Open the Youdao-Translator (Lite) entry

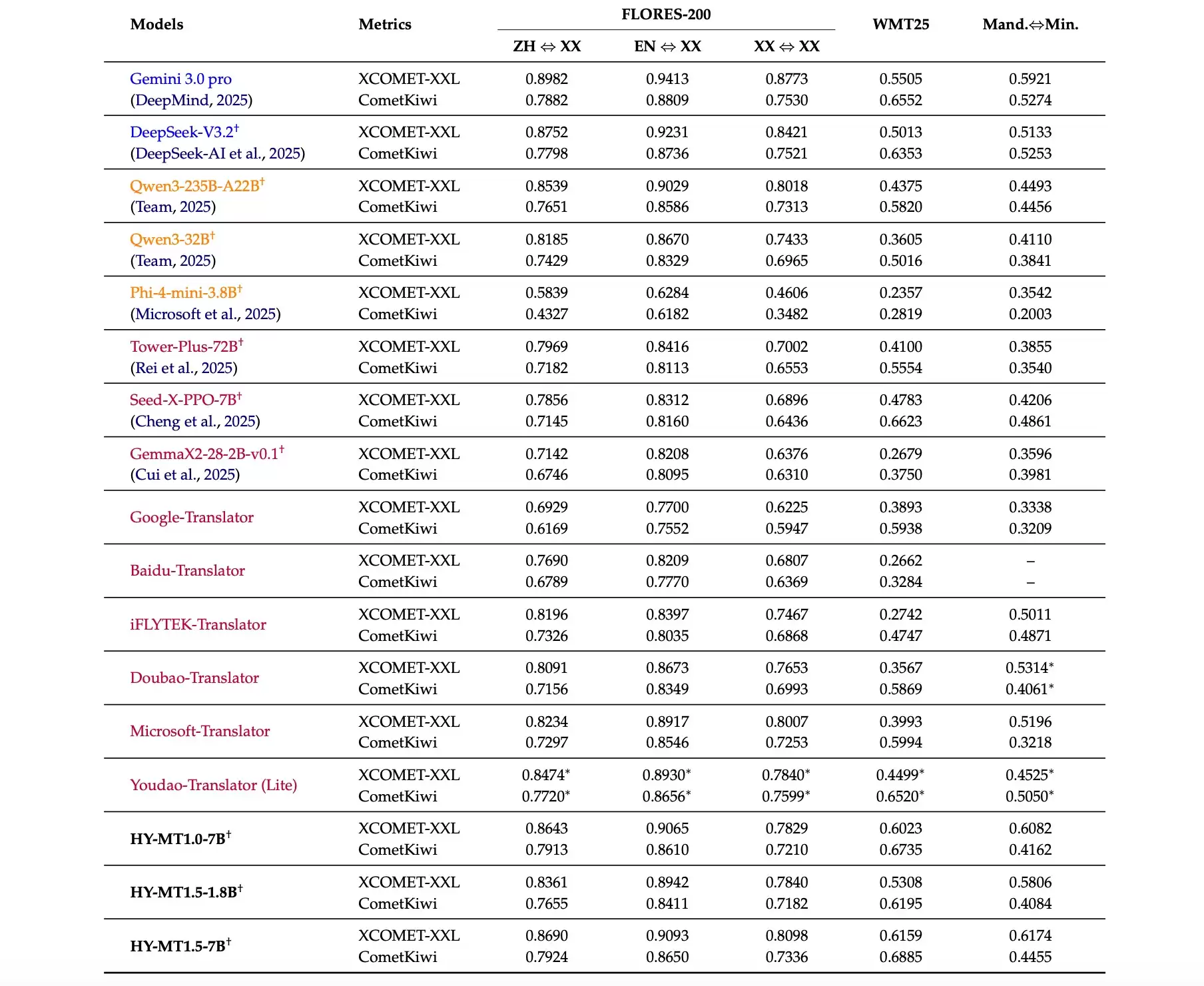213,785
